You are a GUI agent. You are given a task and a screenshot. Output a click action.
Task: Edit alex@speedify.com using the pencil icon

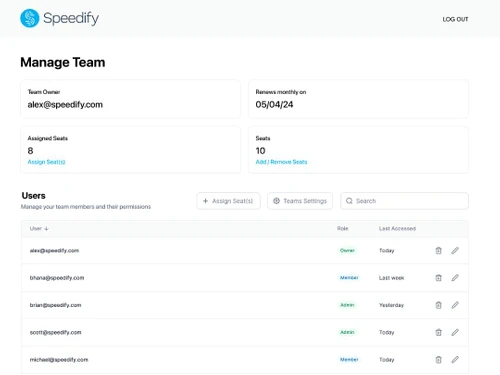[x=455, y=250]
